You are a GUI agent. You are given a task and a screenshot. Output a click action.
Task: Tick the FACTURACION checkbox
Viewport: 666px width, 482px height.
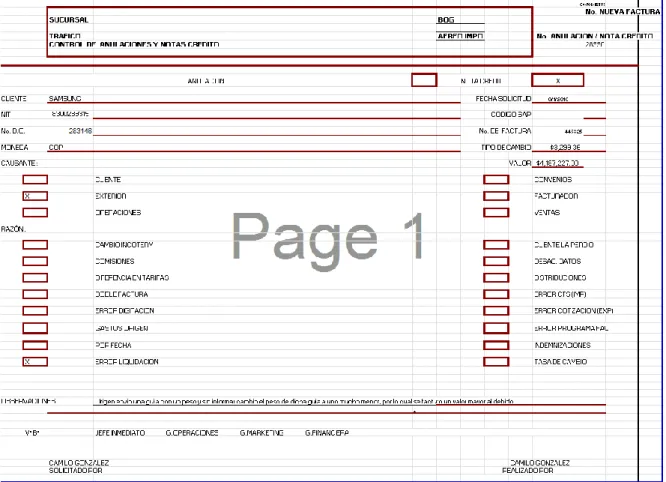[x=496, y=196]
